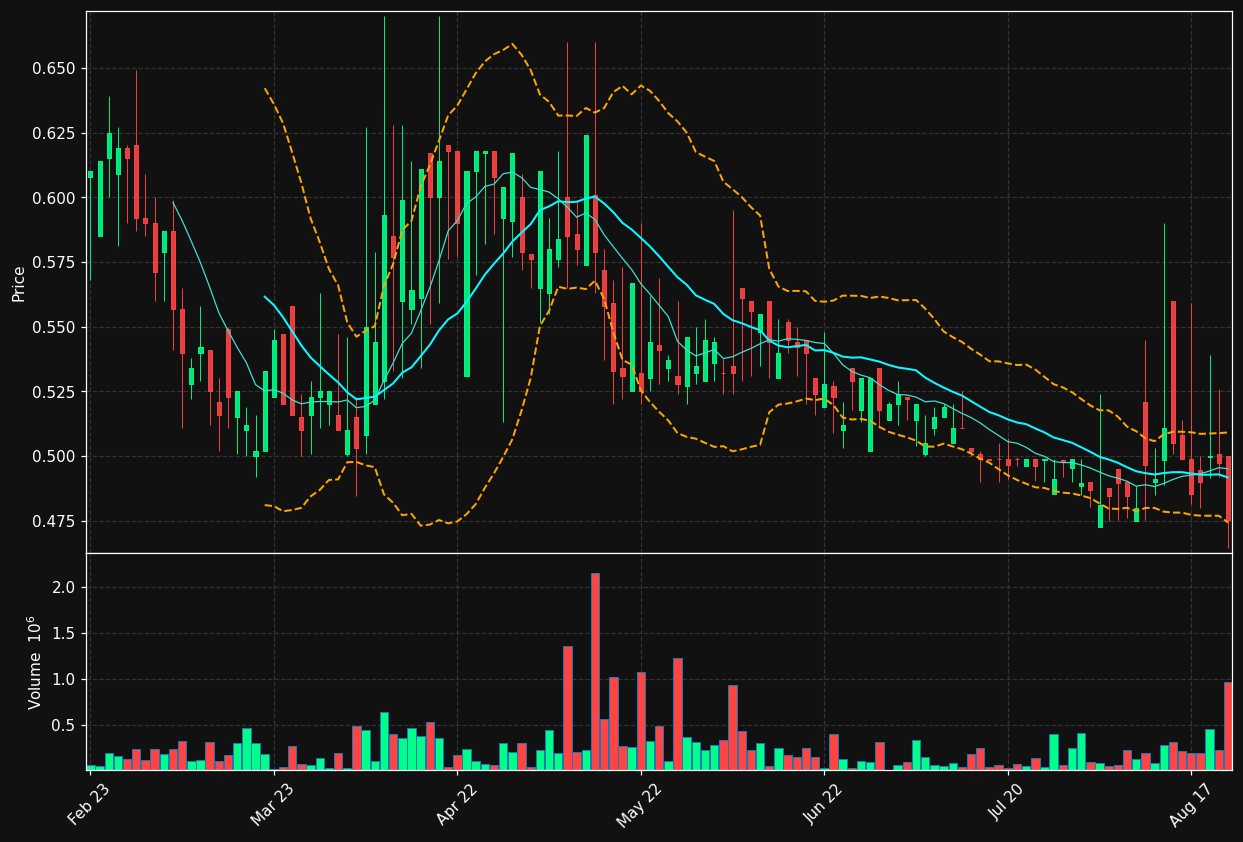
Task: Select the 1.0 volume tick label
Action: (x=64, y=680)
